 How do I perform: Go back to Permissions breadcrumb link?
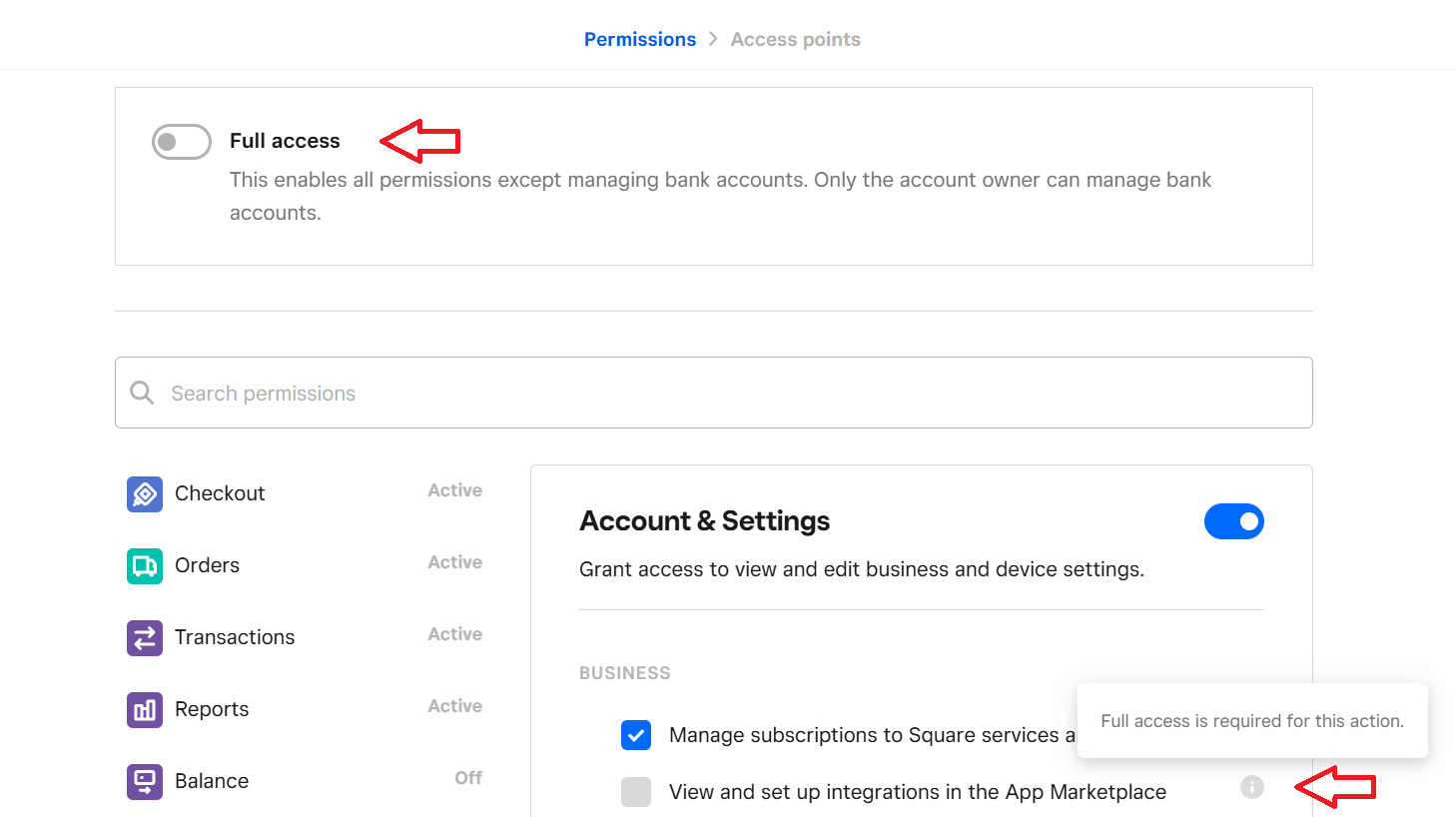coord(640,39)
